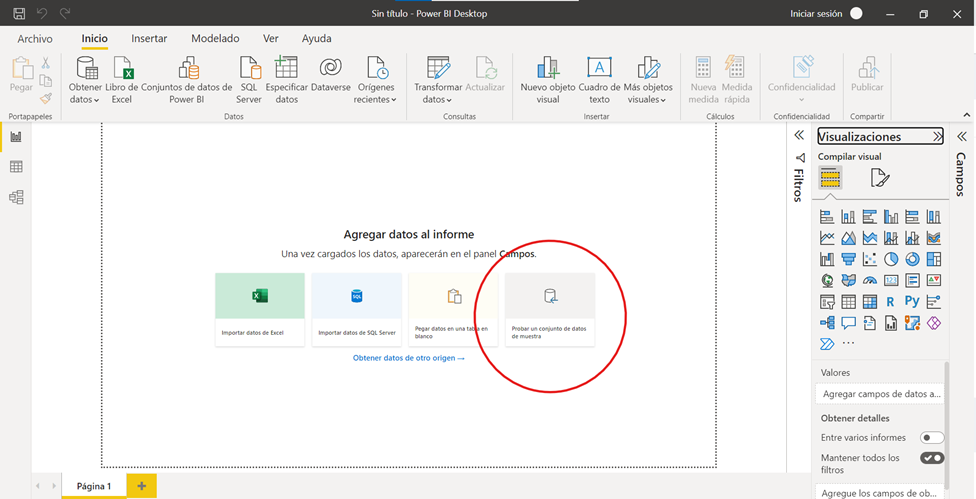Screen dimensions: 976x499
Task: Expand the Obtener datos dropdown
Action: [x=85, y=81]
